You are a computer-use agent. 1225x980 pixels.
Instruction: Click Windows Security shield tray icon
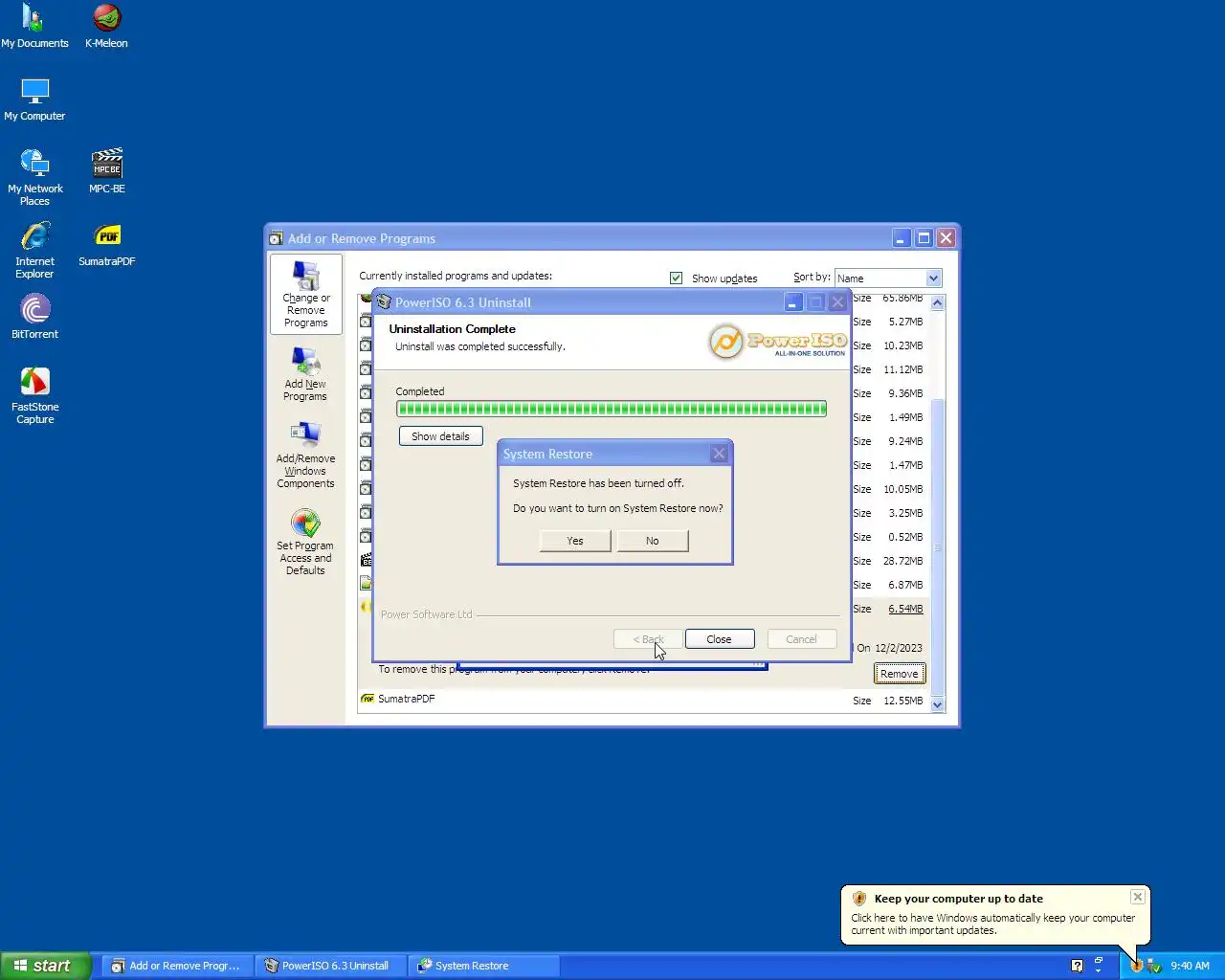(x=1136, y=966)
